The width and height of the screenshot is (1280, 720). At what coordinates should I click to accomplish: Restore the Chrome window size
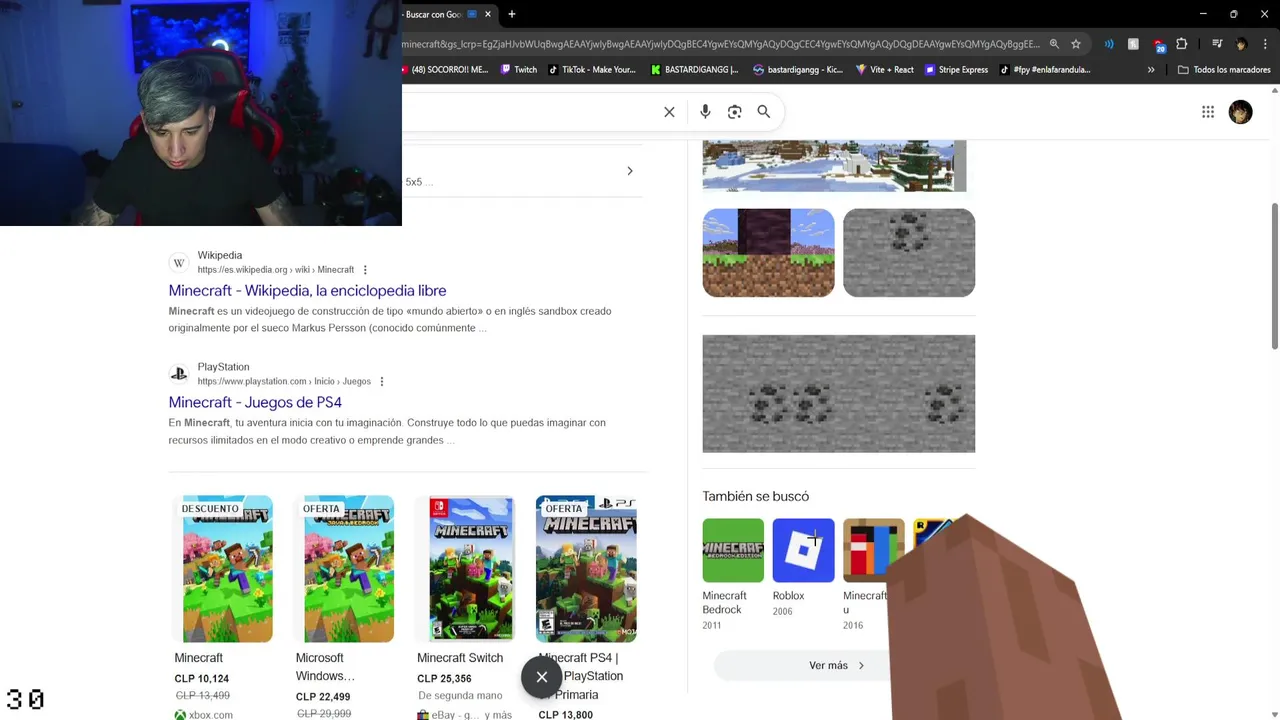1233,14
